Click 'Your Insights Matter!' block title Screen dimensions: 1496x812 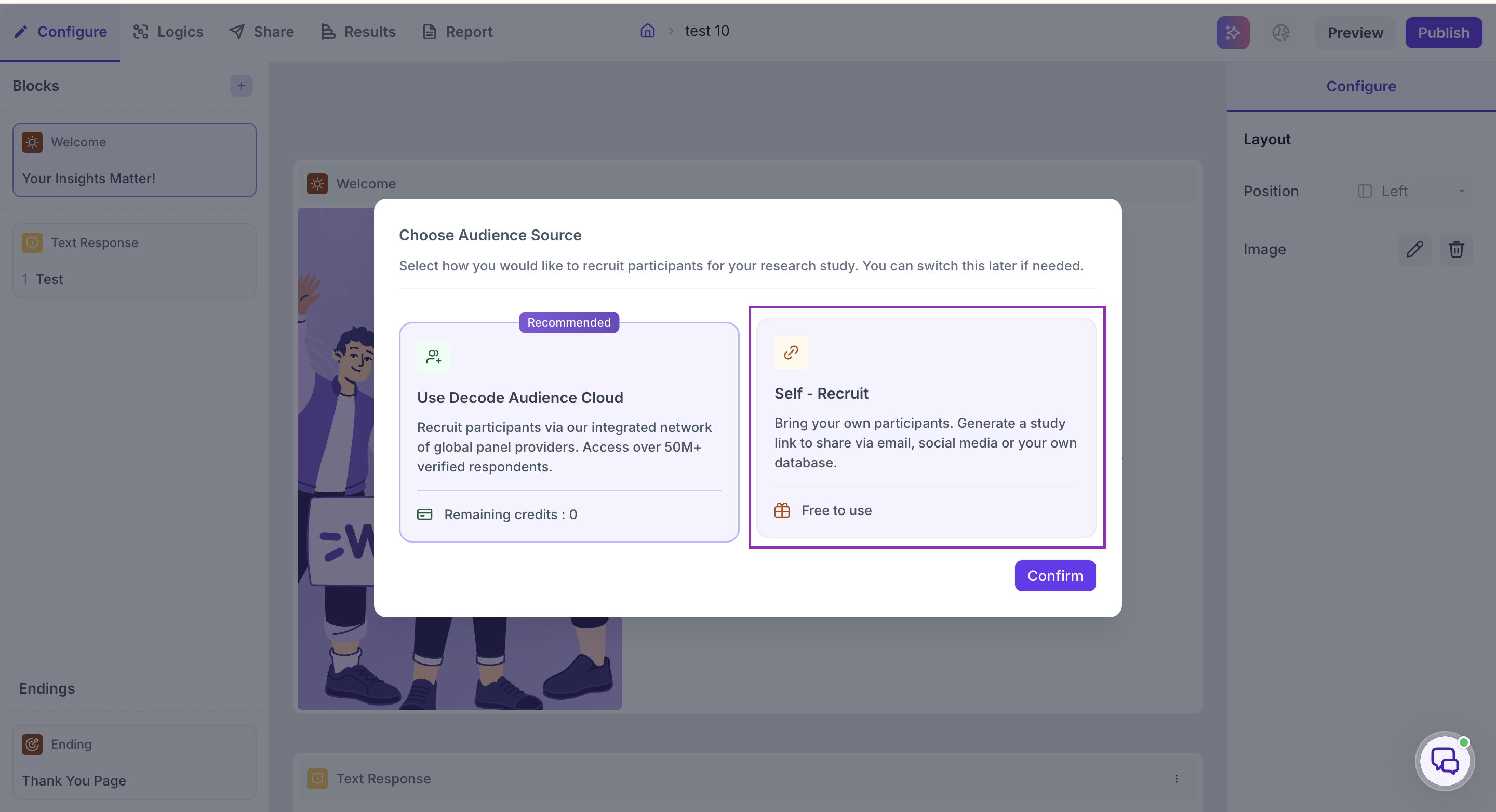coord(88,178)
